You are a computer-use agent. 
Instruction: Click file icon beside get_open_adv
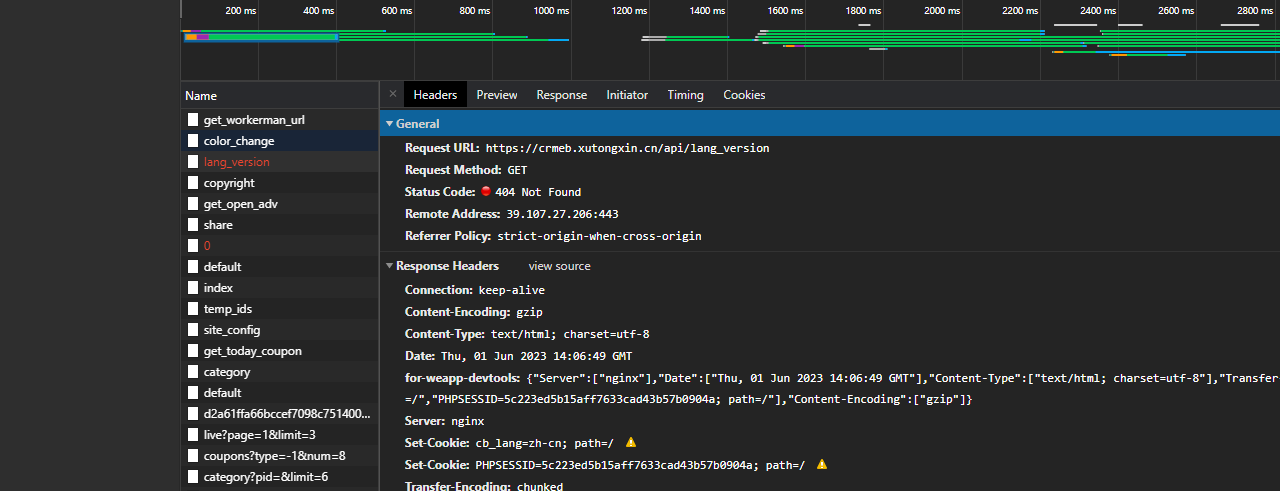click(x=193, y=204)
